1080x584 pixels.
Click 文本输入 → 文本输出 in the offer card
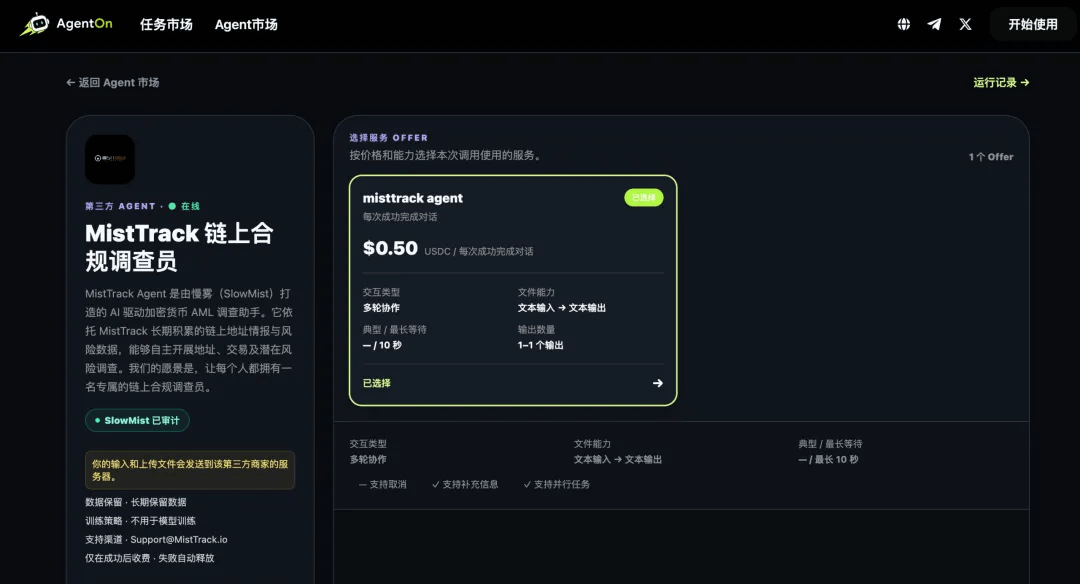[561, 308]
